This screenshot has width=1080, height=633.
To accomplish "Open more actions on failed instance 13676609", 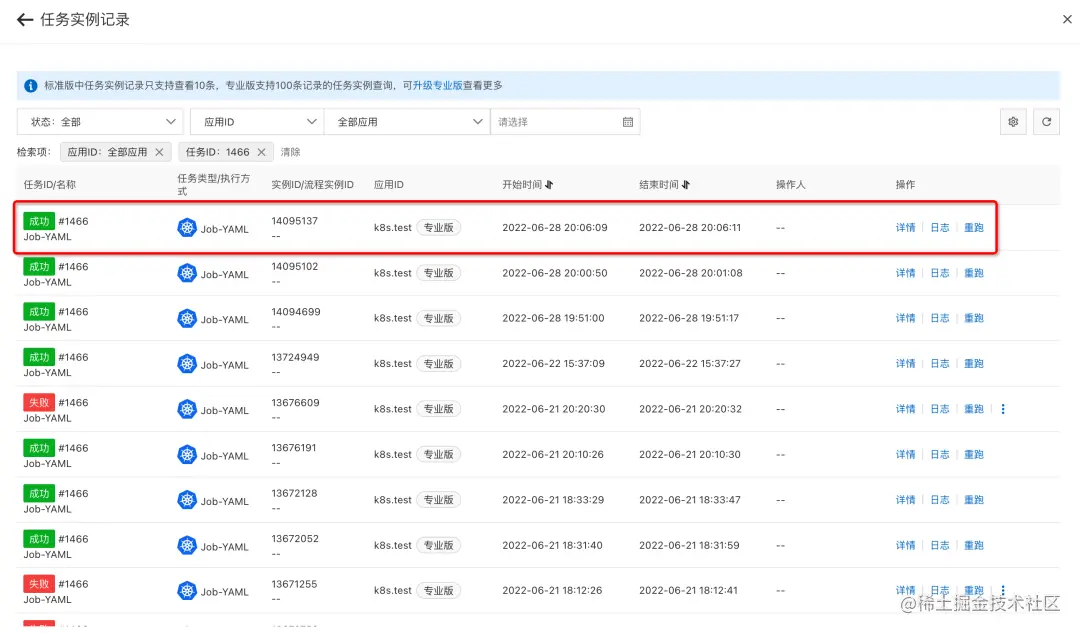I will click(1003, 409).
